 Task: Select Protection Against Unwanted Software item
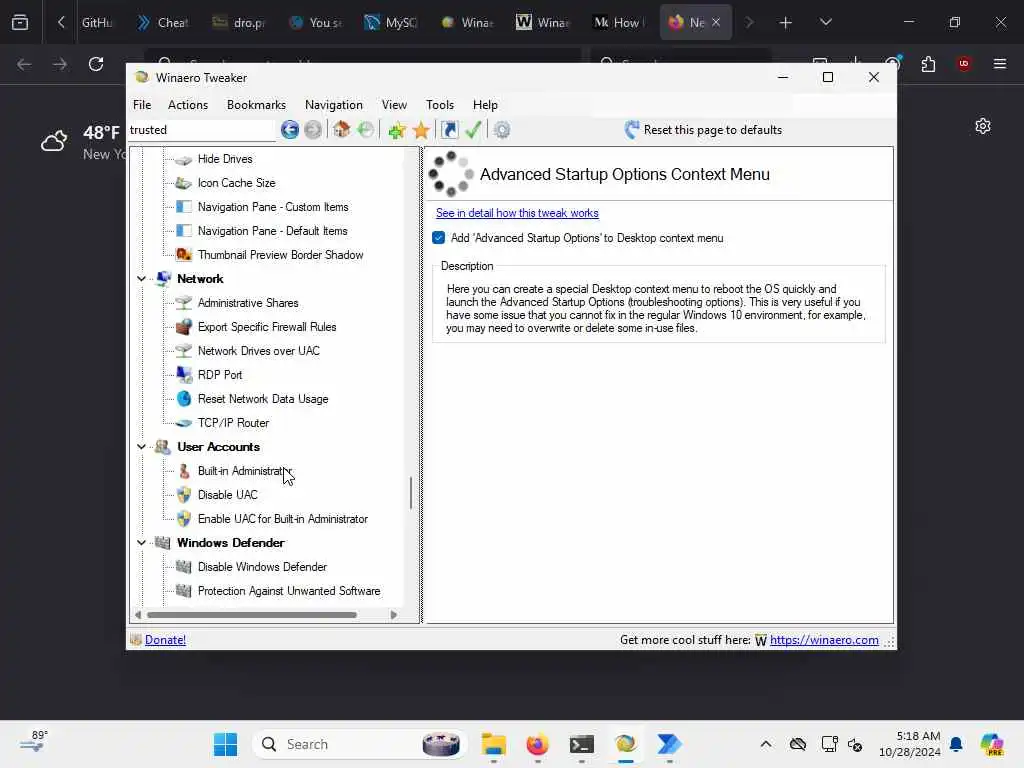tap(289, 591)
